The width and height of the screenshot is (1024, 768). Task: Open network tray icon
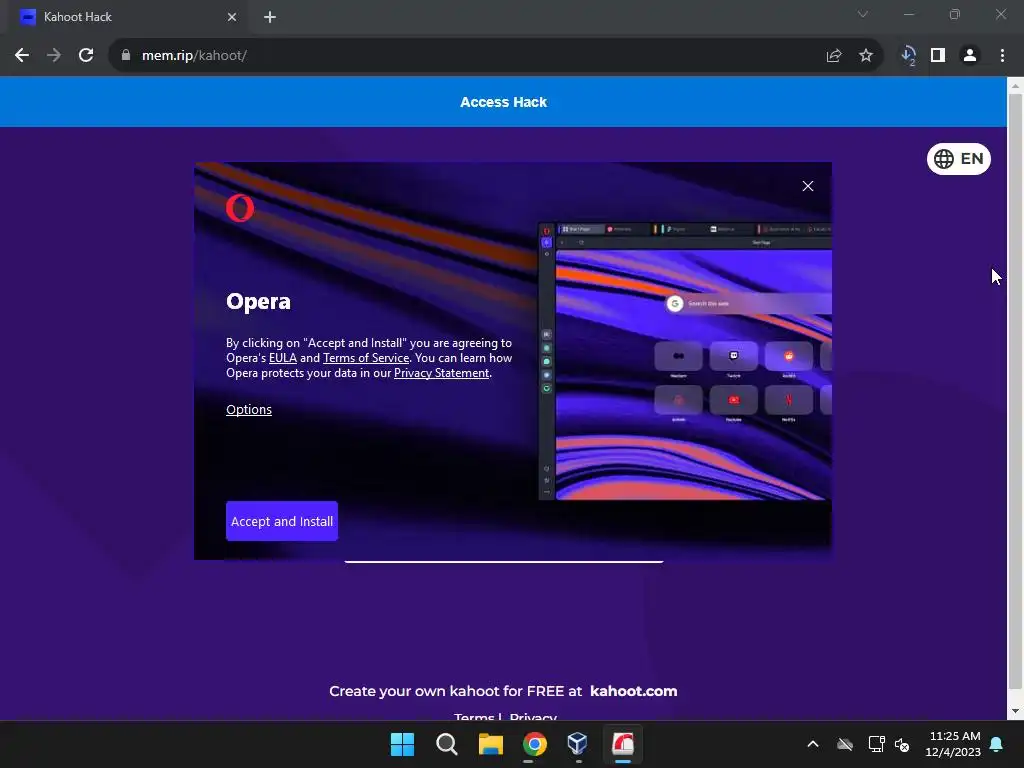pyautogui.click(x=876, y=744)
